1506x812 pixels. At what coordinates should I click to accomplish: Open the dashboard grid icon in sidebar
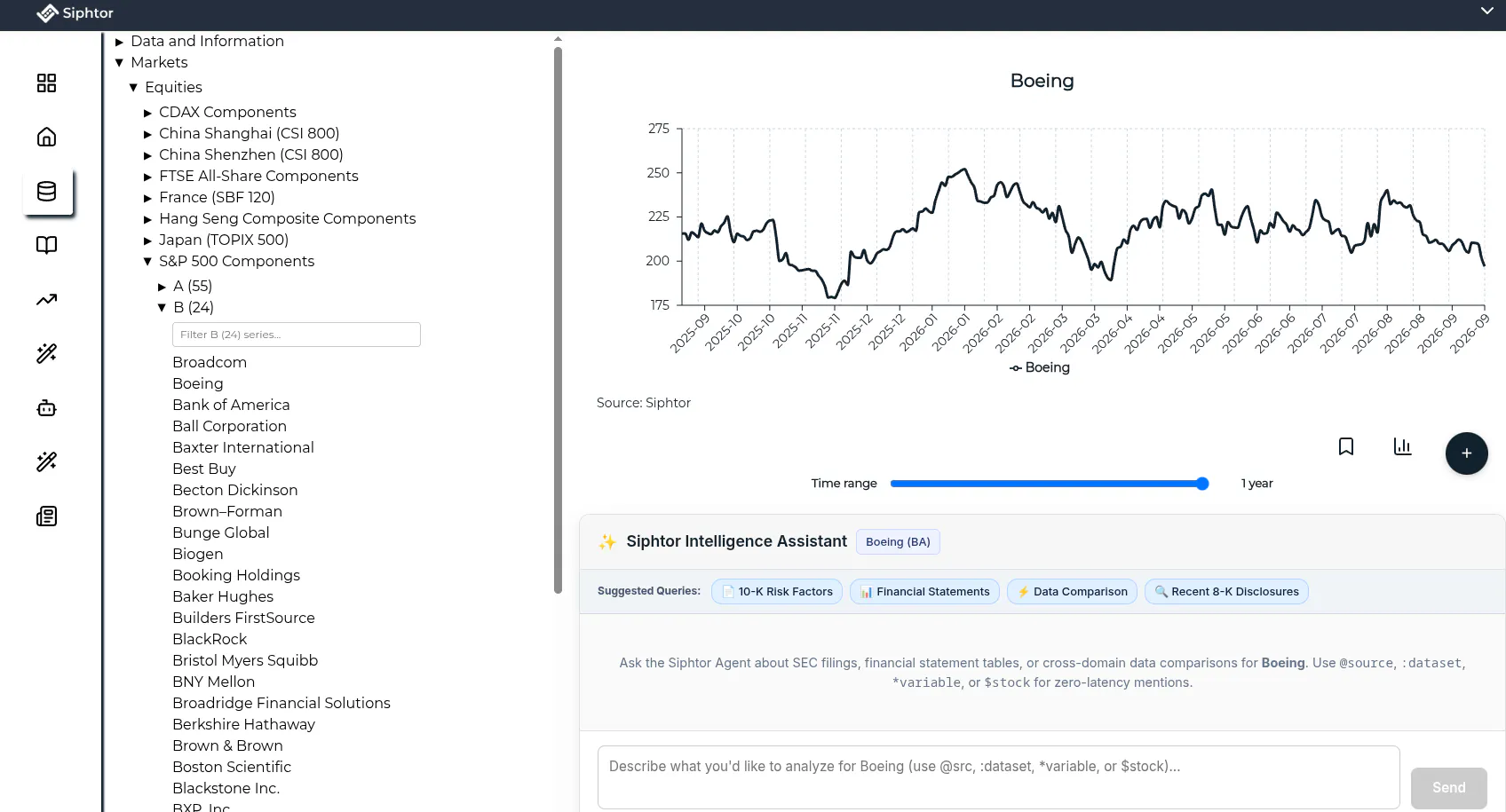pos(46,83)
